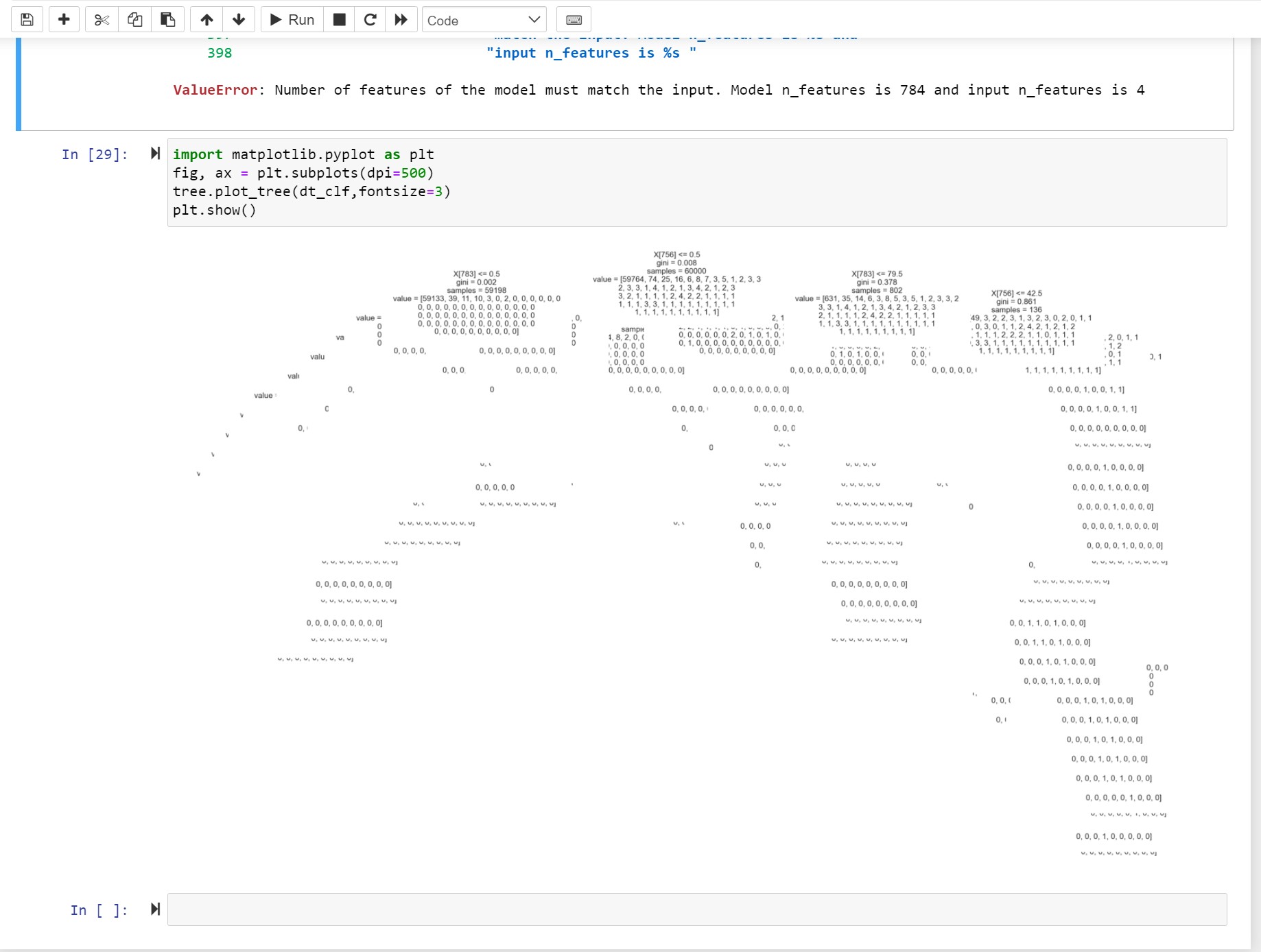Select the decision tree plot output image
1261x952 pixels.
tap(686, 549)
